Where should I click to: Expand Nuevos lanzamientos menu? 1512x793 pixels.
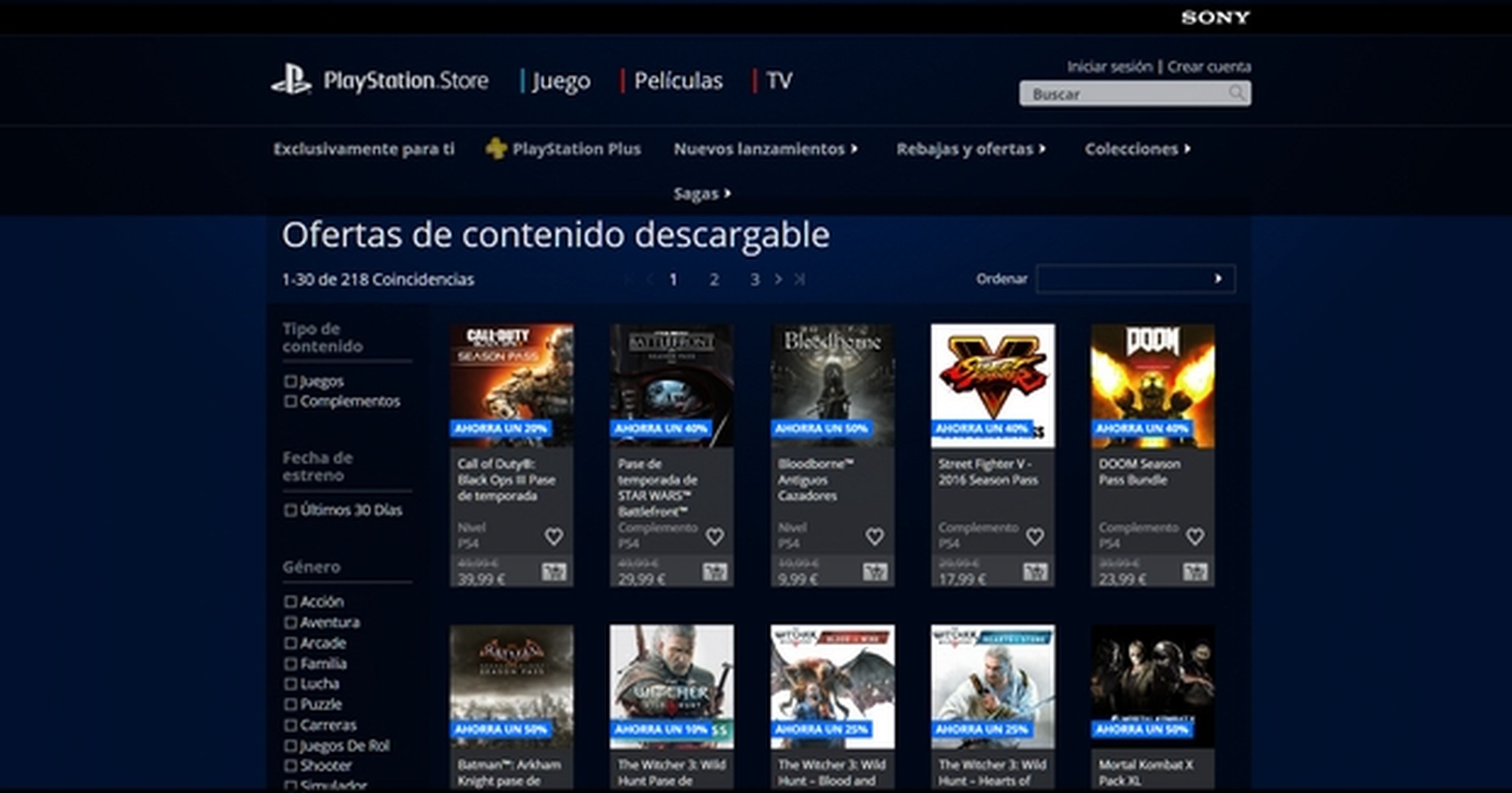[765, 149]
